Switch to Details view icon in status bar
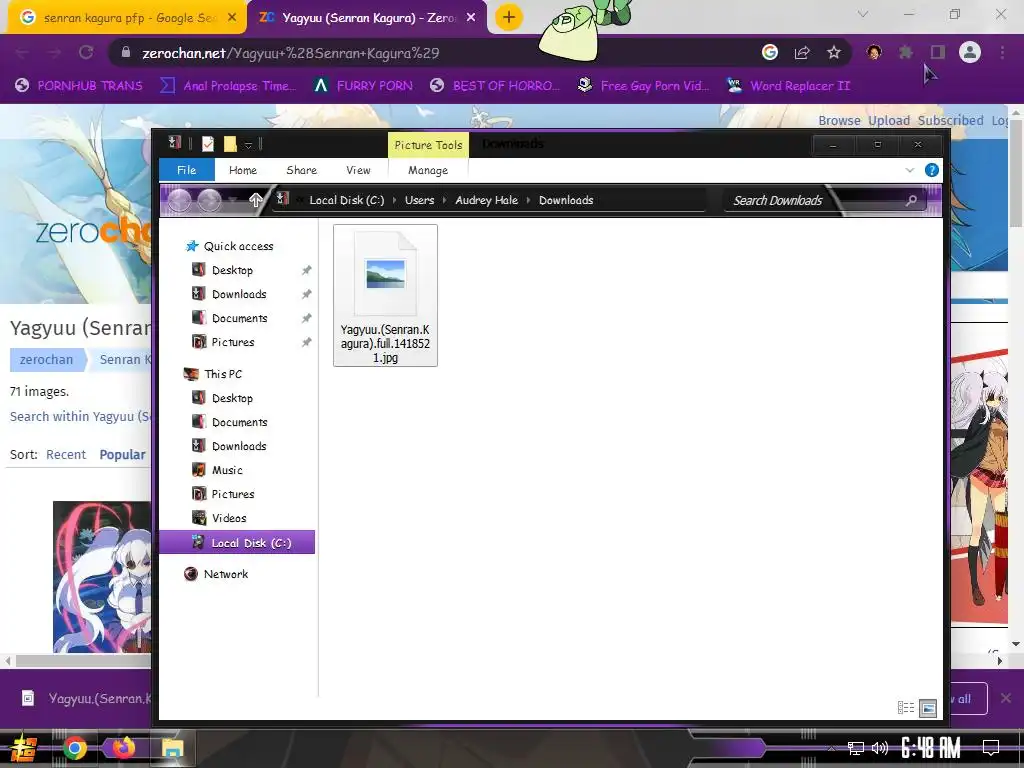 (x=906, y=707)
